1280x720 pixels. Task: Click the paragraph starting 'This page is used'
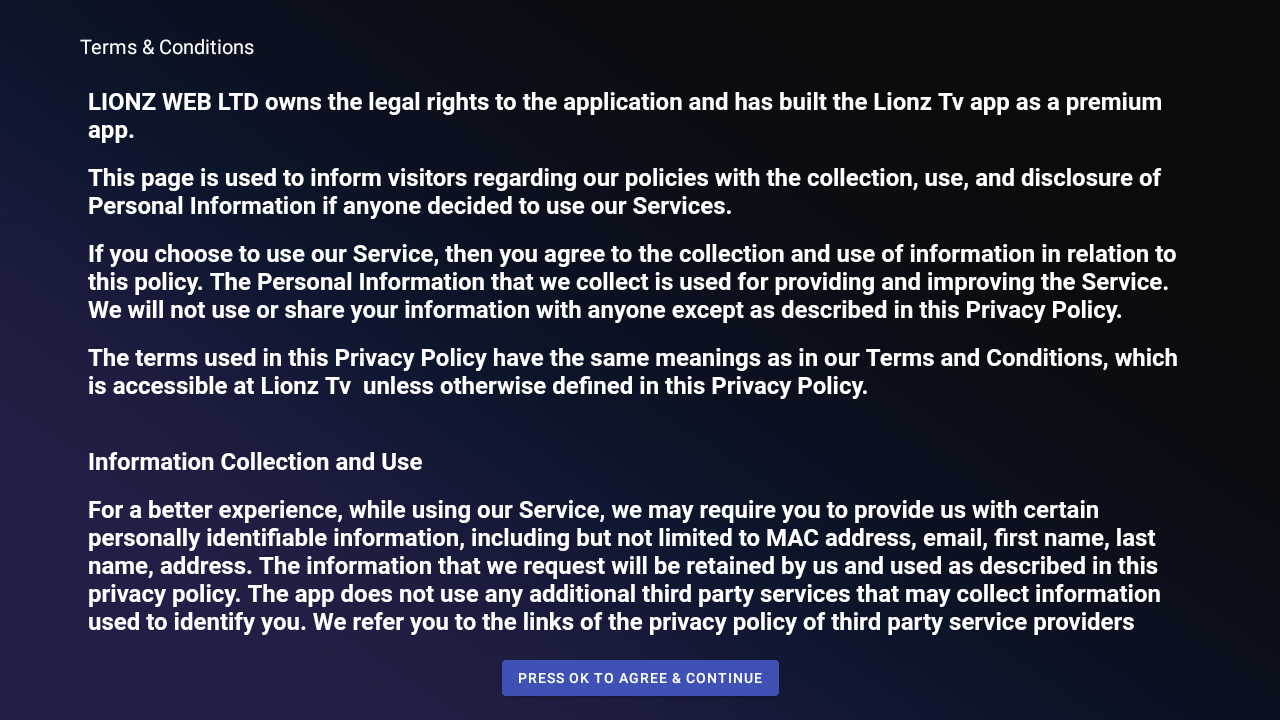624,192
